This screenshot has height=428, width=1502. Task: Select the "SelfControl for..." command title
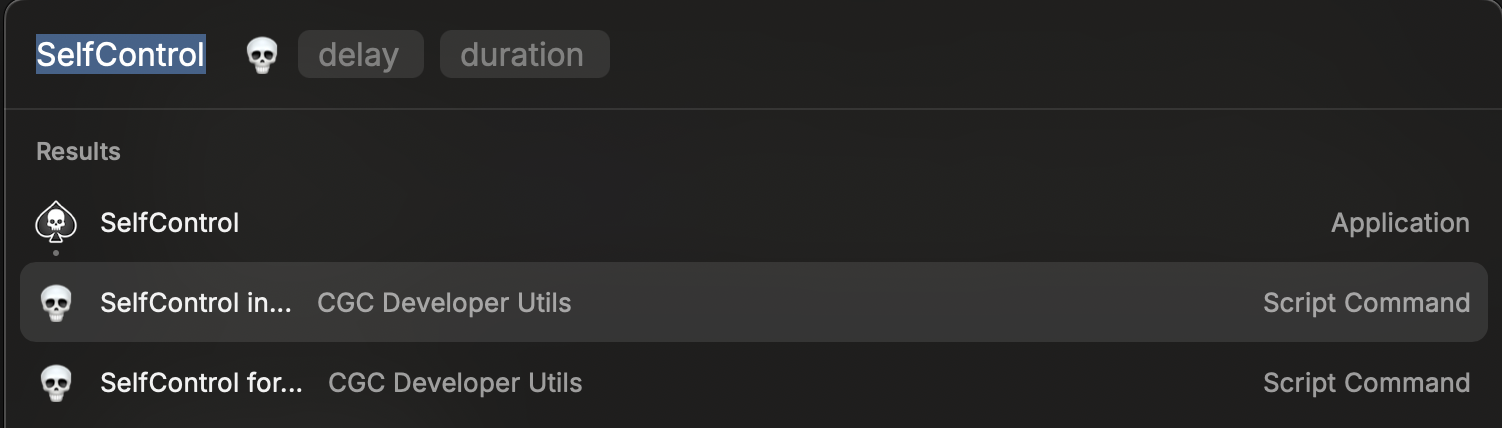[201, 383]
